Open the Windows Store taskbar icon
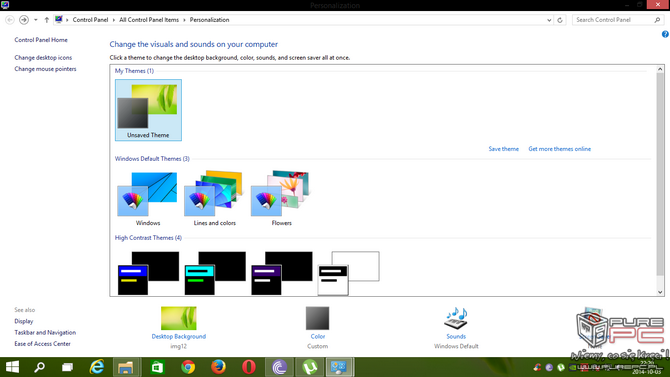The height and width of the screenshot is (377, 670). (x=157, y=367)
